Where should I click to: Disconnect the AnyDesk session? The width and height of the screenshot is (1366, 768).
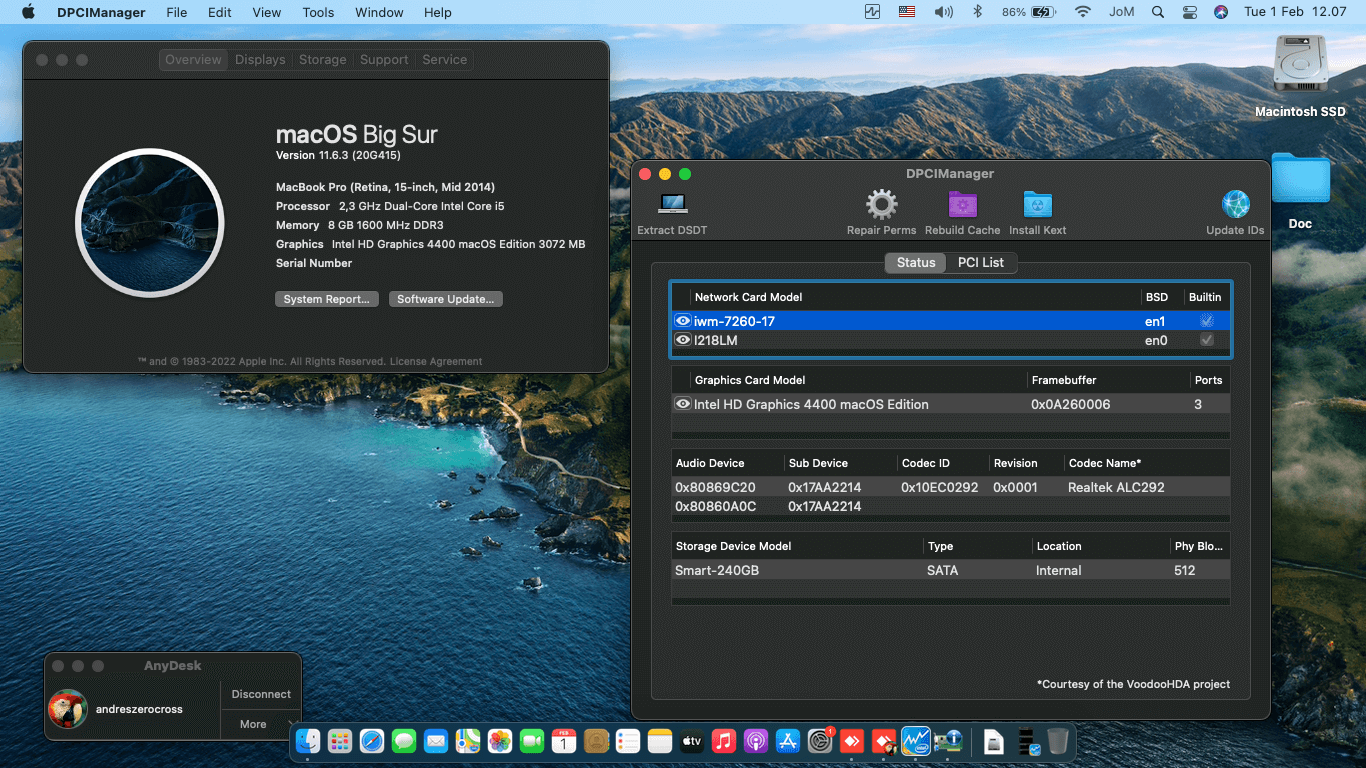[260, 693]
